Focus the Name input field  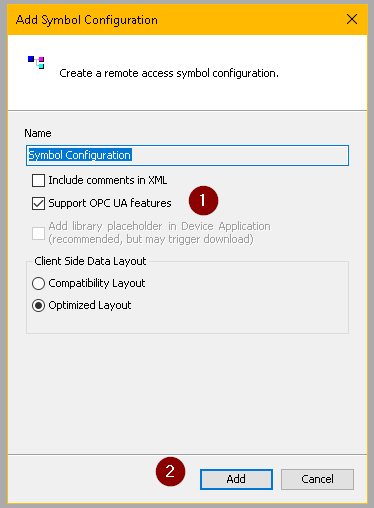point(187,155)
